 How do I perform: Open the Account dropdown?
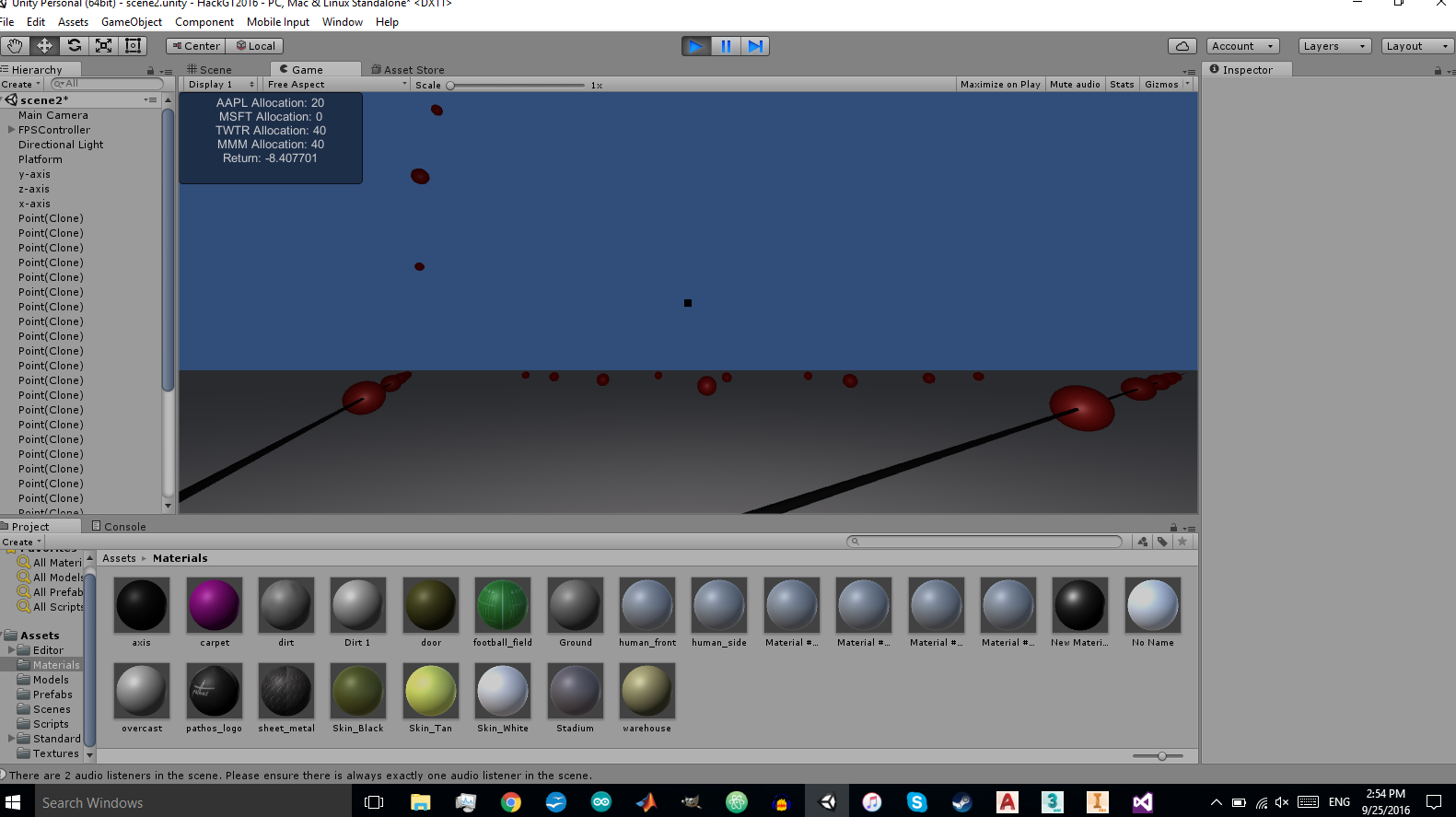pyautogui.click(x=1242, y=46)
